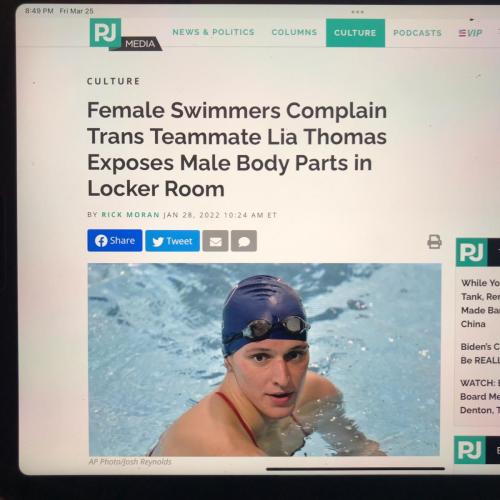This screenshot has height=500, width=500.
Task: Open the swimmer article photo
Action: pos(264,359)
